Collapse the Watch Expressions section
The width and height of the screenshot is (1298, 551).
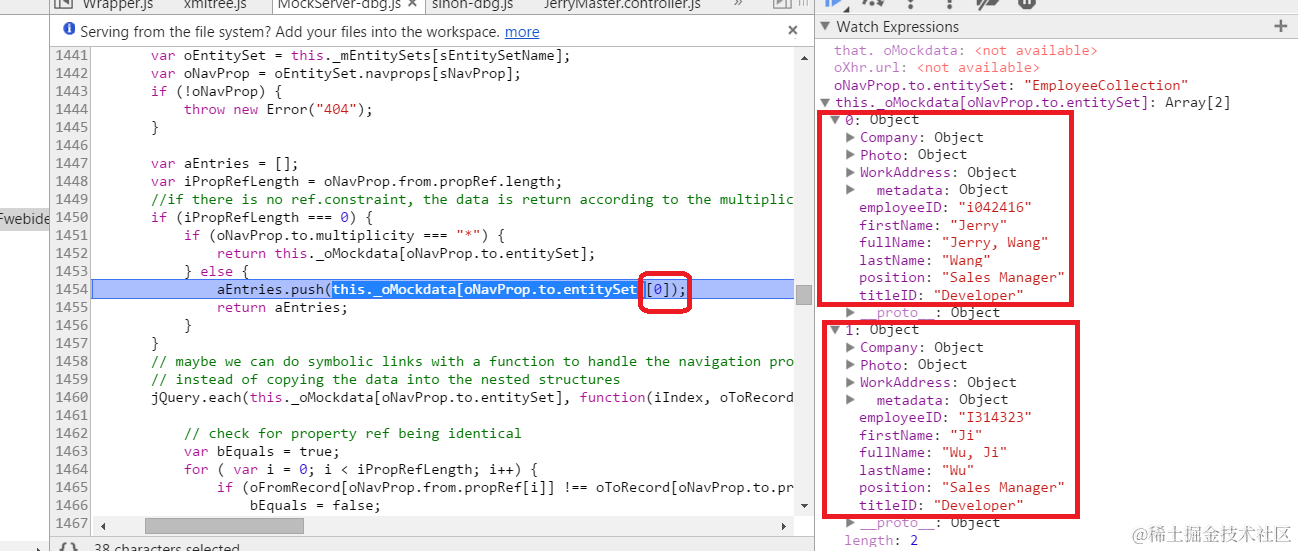tap(825, 27)
